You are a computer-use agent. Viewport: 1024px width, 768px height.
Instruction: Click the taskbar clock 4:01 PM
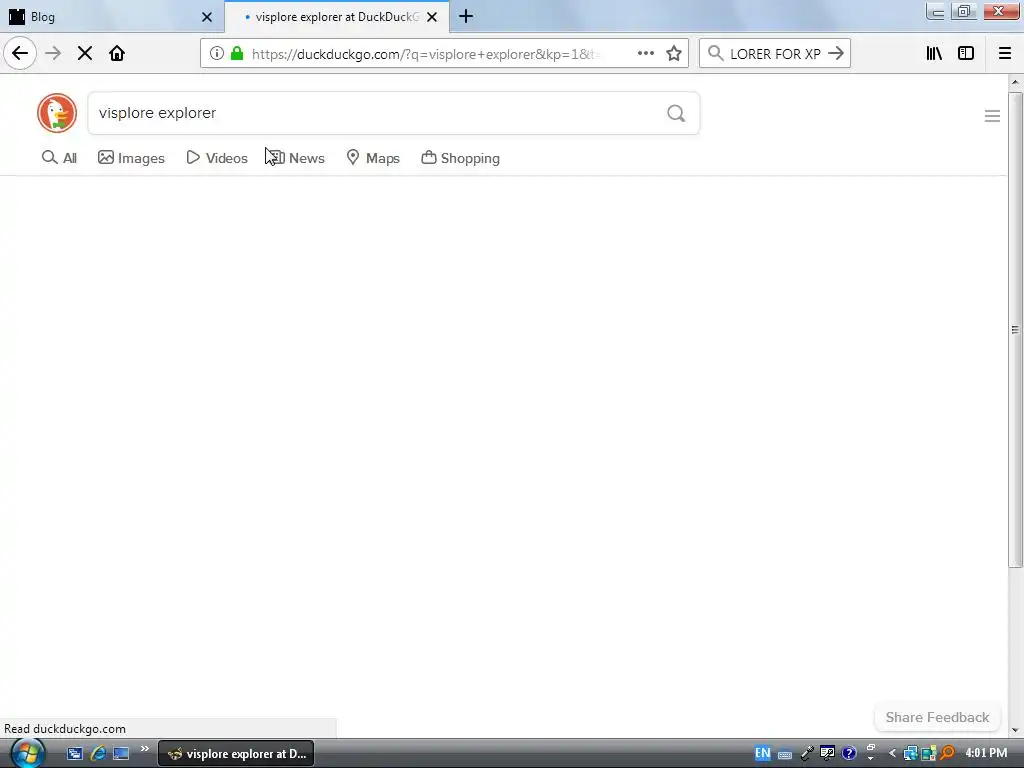pyautogui.click(x=987, y=753)
